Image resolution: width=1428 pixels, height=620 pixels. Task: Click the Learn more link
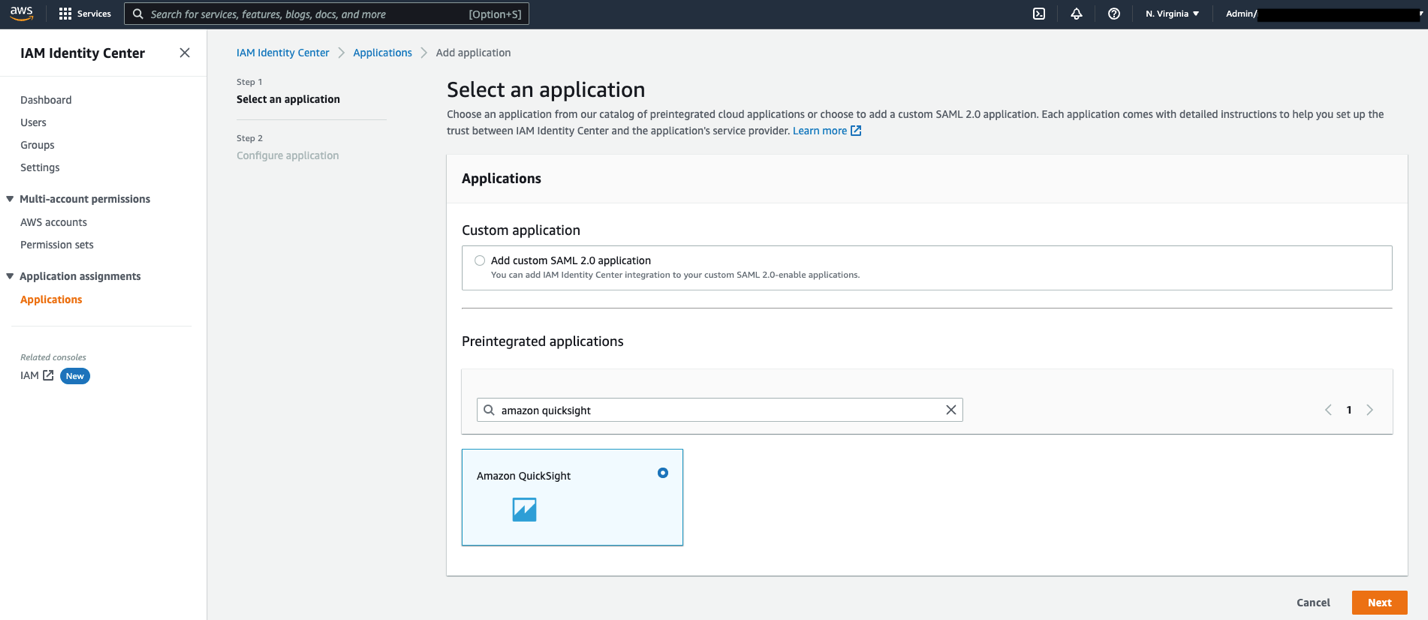pos(820,131)
